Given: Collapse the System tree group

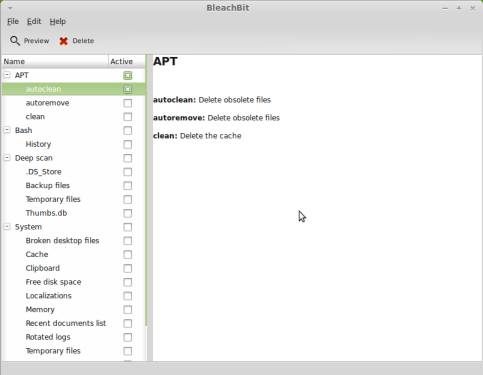Looking at the screenshot, I should 7,227.
